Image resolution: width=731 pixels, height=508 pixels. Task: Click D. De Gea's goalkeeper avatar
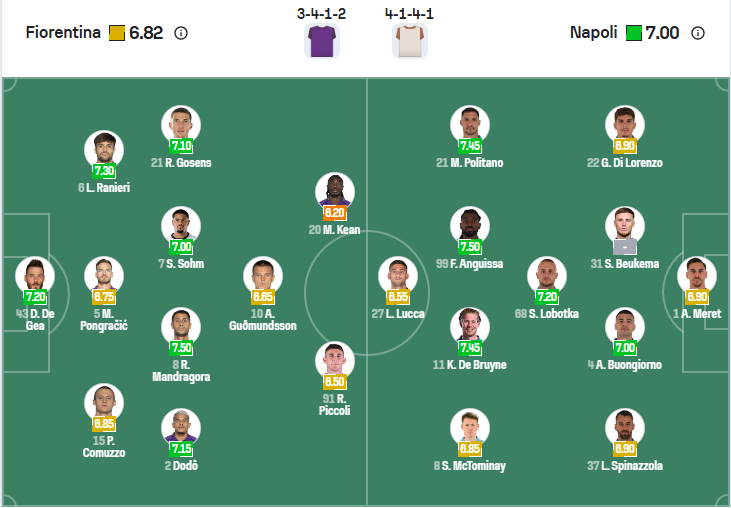click(x=35, y=275)
